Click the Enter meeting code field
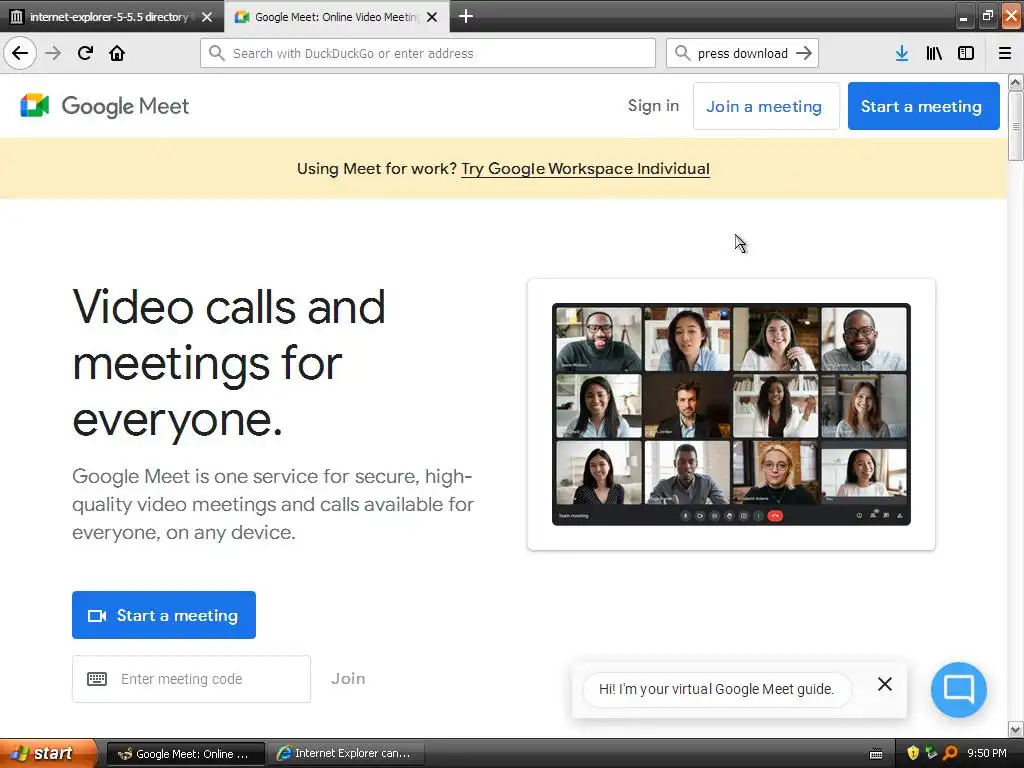 click(191, 679)
